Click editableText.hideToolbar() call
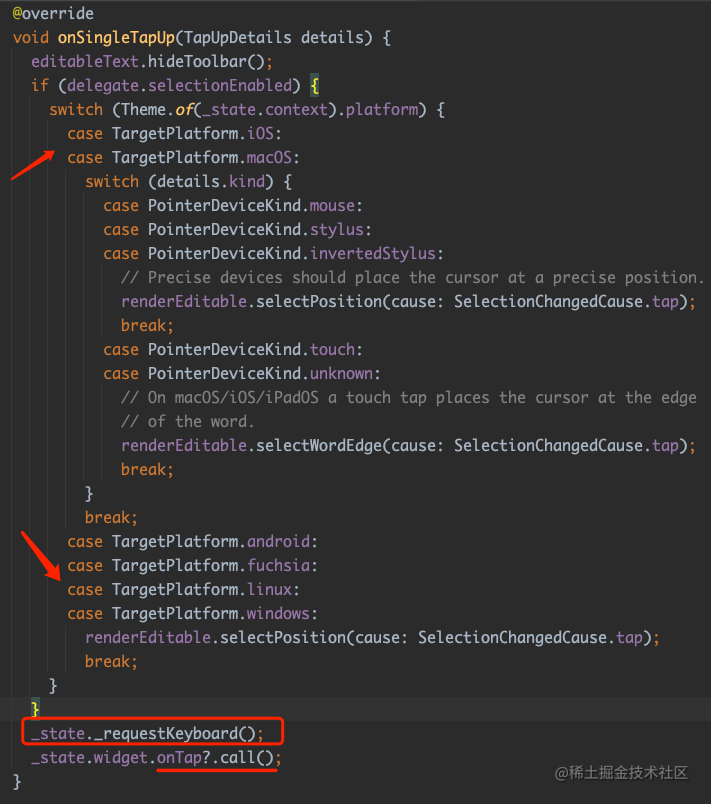This screenshot has height=804, width=711. click(x=152, y=62)
